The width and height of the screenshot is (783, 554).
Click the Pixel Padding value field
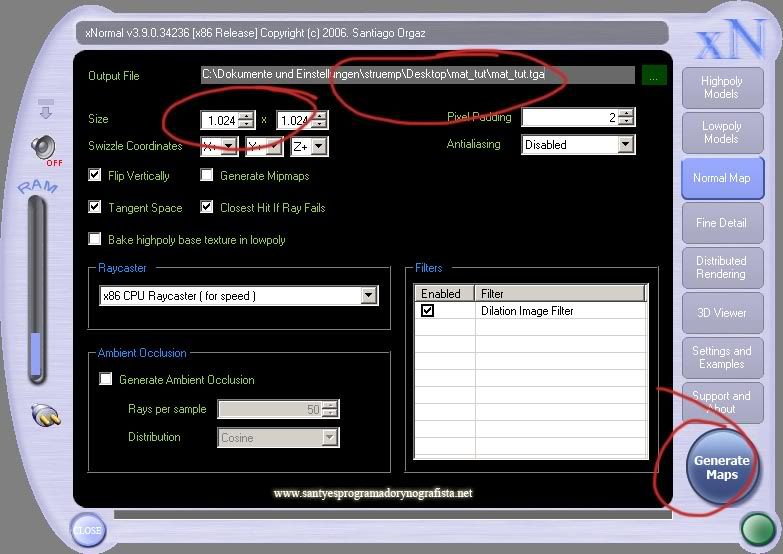[x=570, y=117]
